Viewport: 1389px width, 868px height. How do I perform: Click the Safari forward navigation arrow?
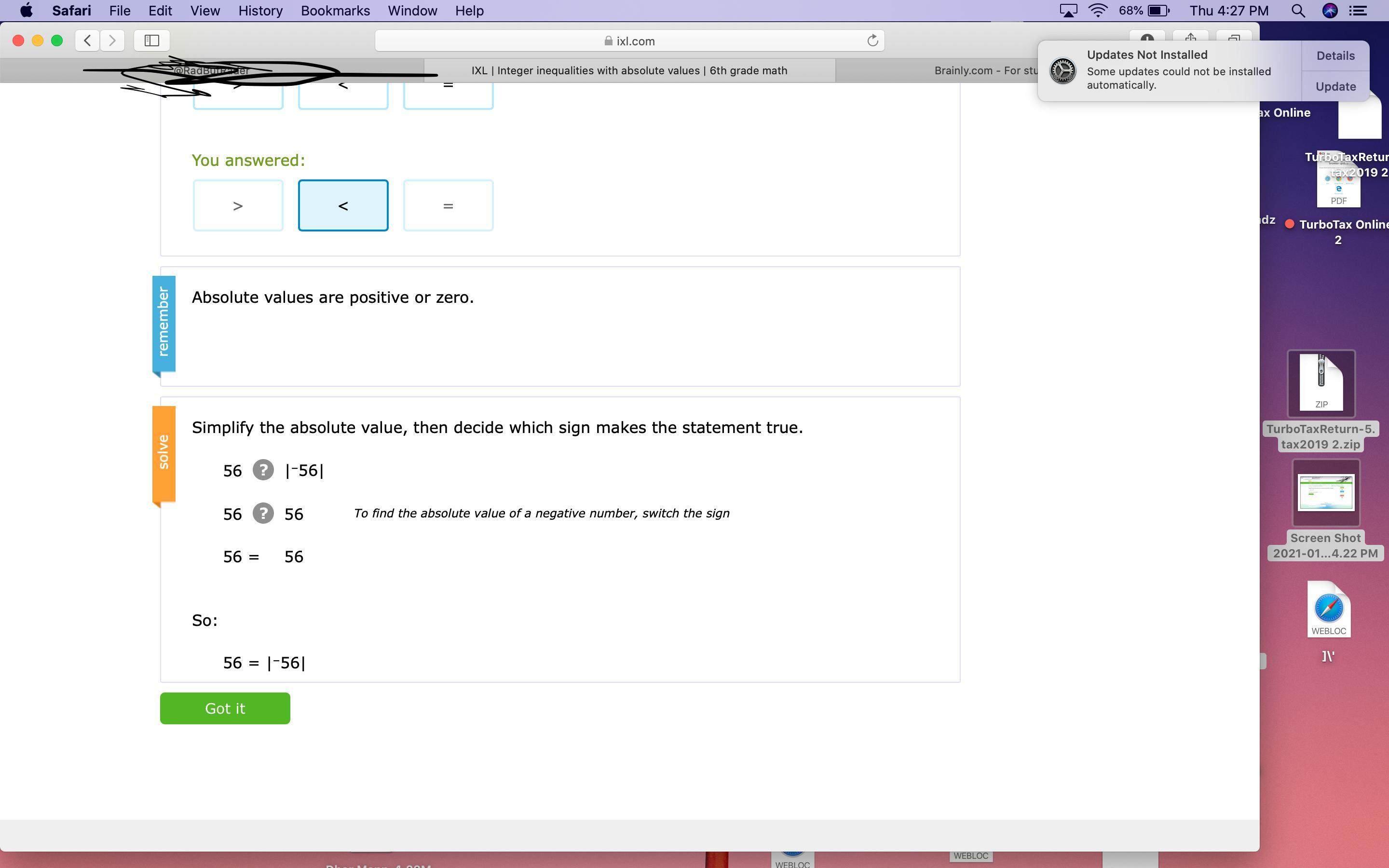tap(112, 40)
